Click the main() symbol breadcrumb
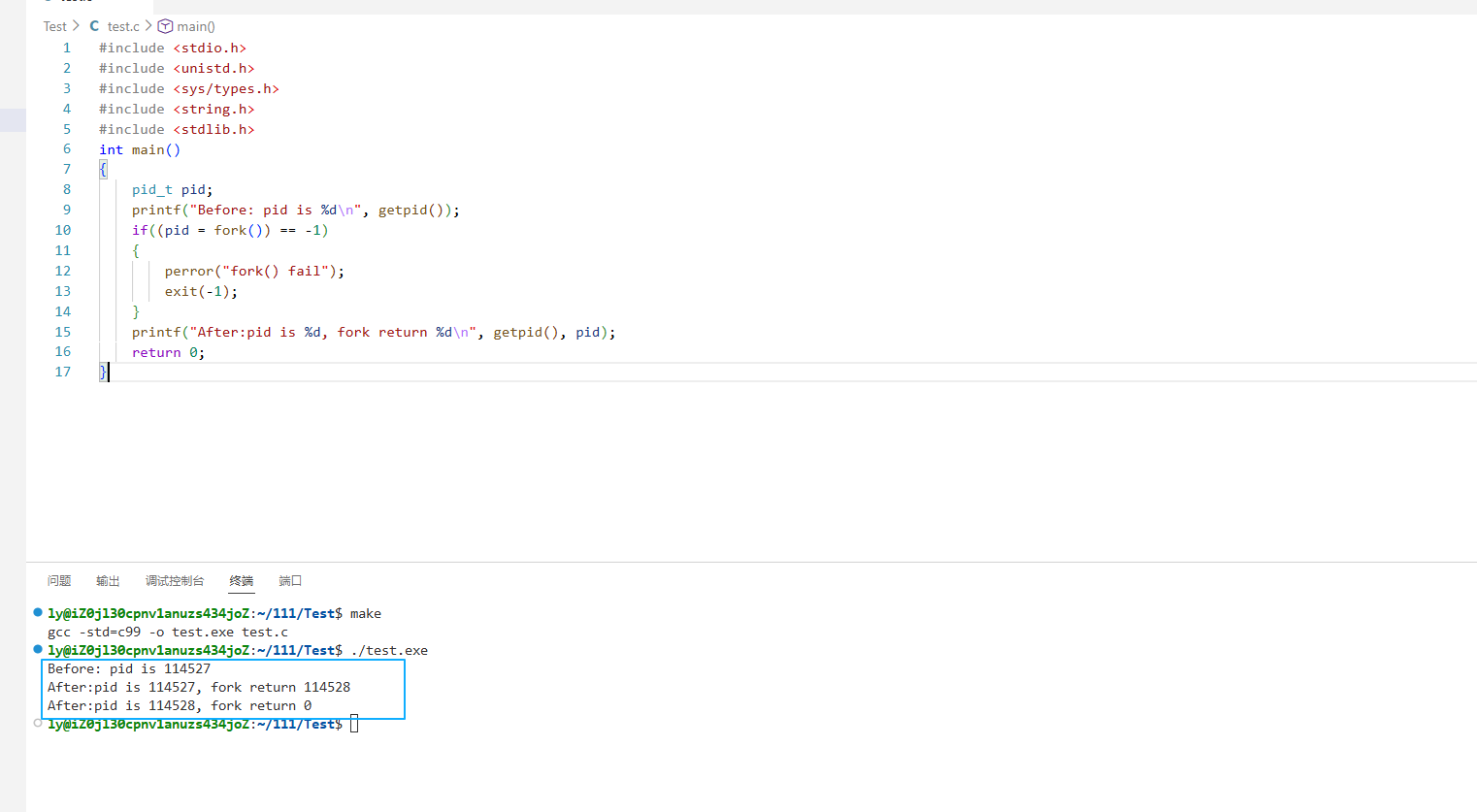The height and width of the screenshot is (812, 1477). coord(196,26)
